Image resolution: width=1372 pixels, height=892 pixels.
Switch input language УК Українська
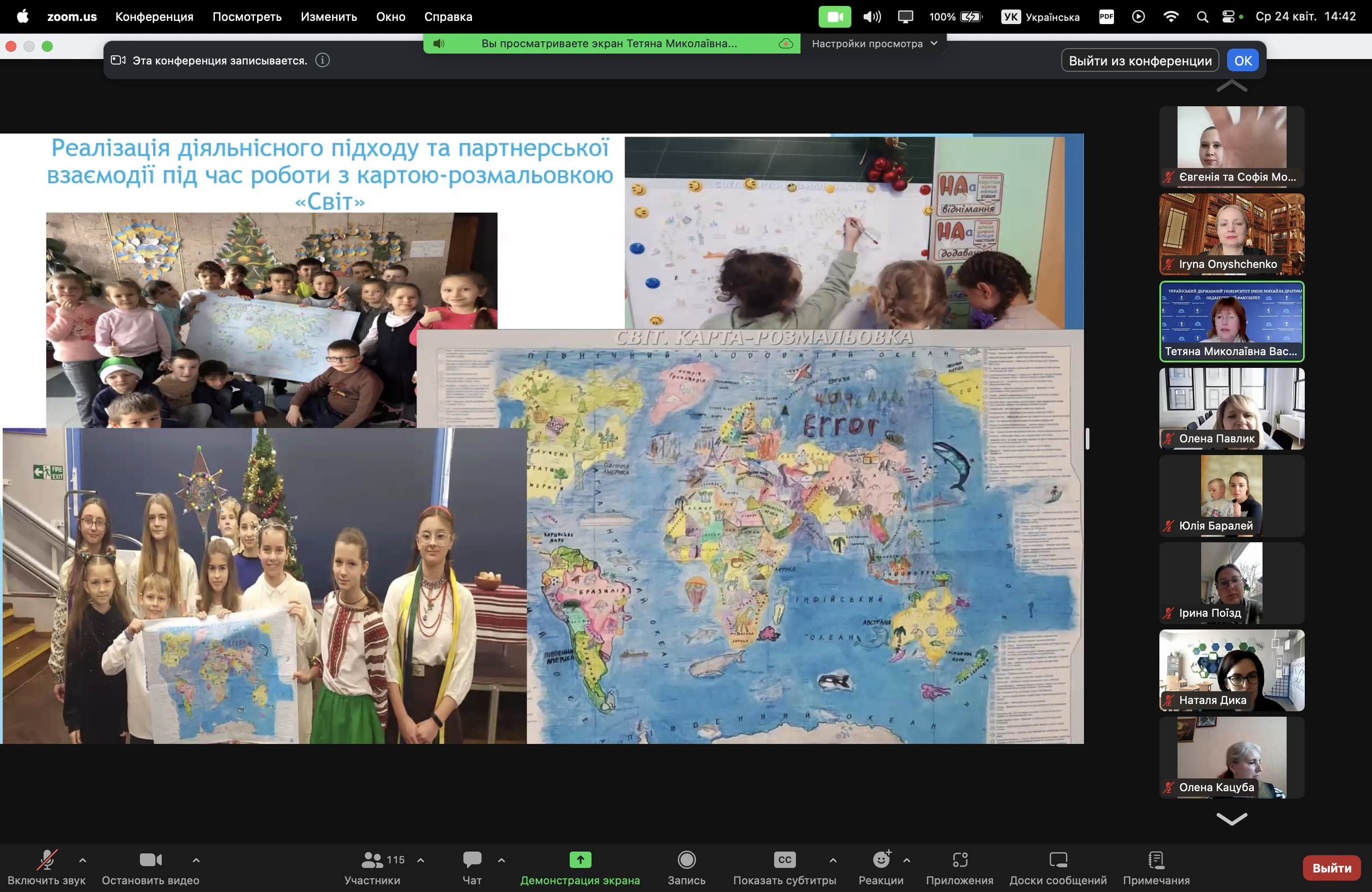[x=1040, y=16]
